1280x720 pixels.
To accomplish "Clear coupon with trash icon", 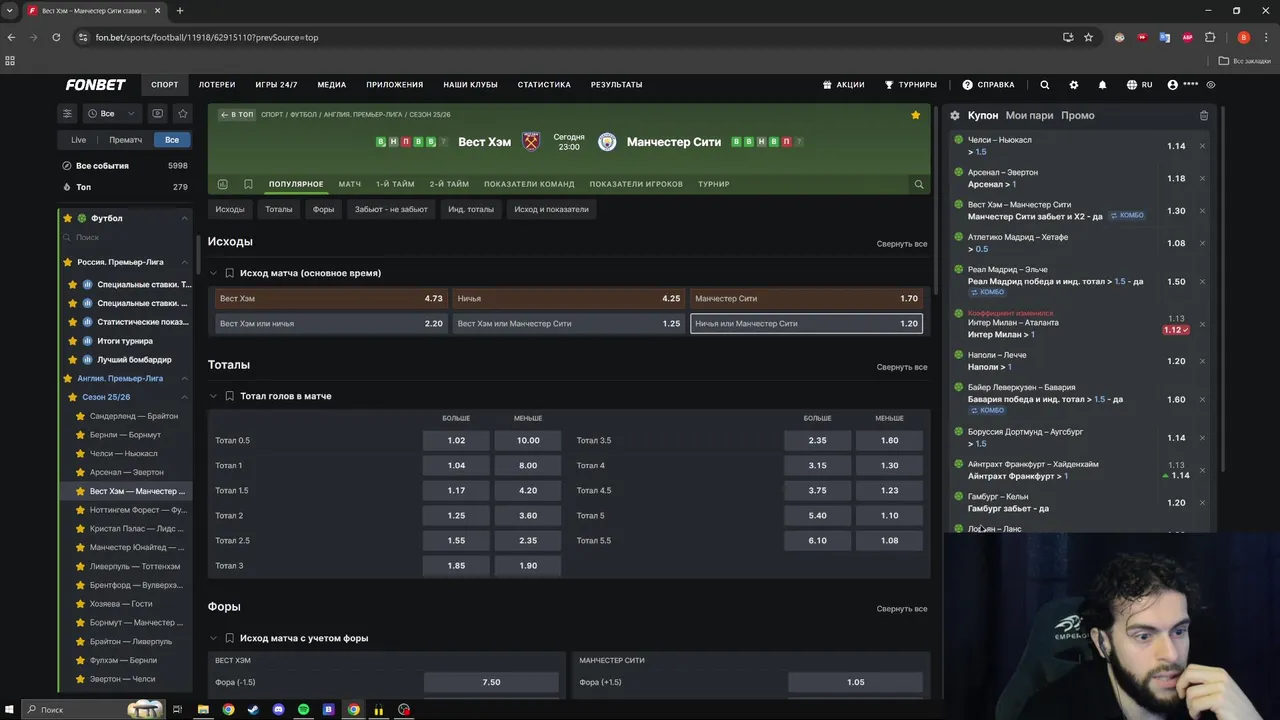I will coord(1204,116).
